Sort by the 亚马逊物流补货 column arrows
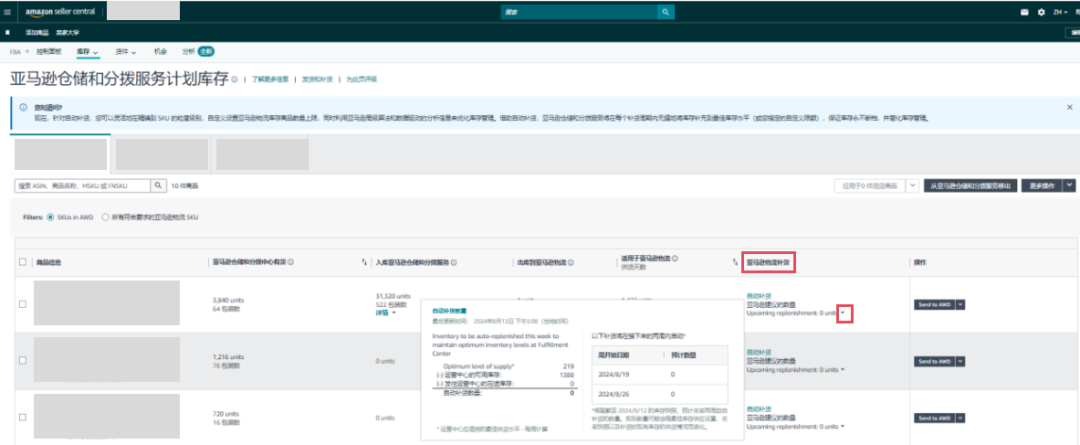The image size is (1080, 445). tap(735, 262)
